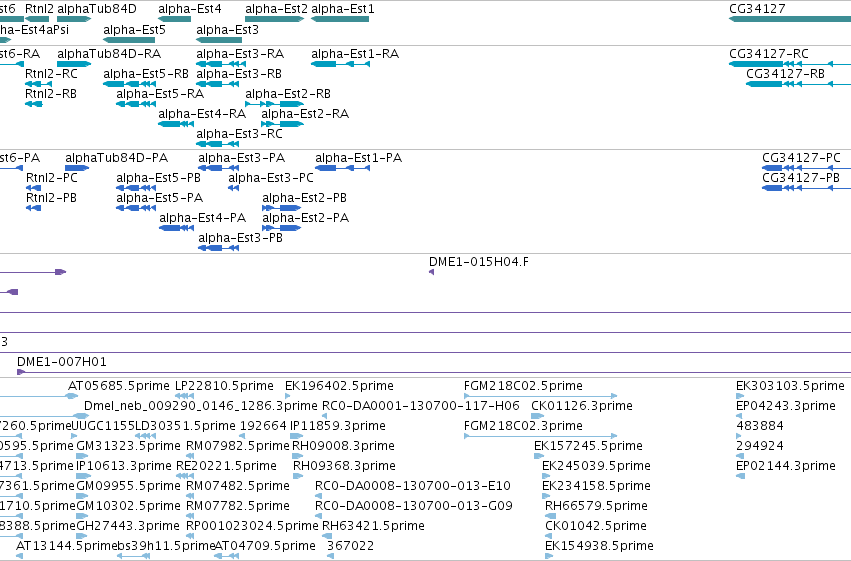Select the alpha-Est3-PC protein label

click(x=271, y=178)
